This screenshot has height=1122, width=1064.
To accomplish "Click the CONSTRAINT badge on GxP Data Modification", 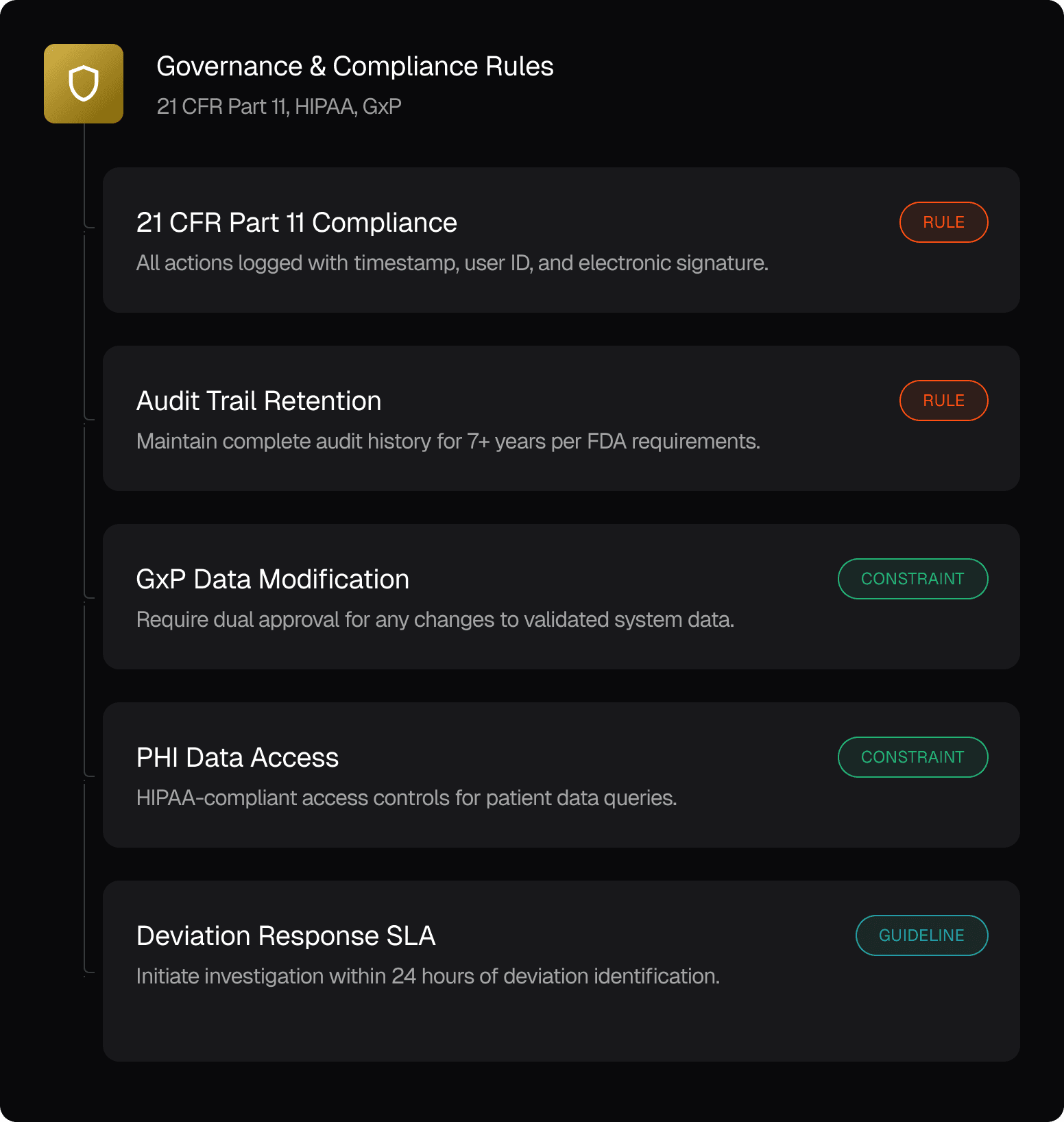I will click(x=912, y=579).
